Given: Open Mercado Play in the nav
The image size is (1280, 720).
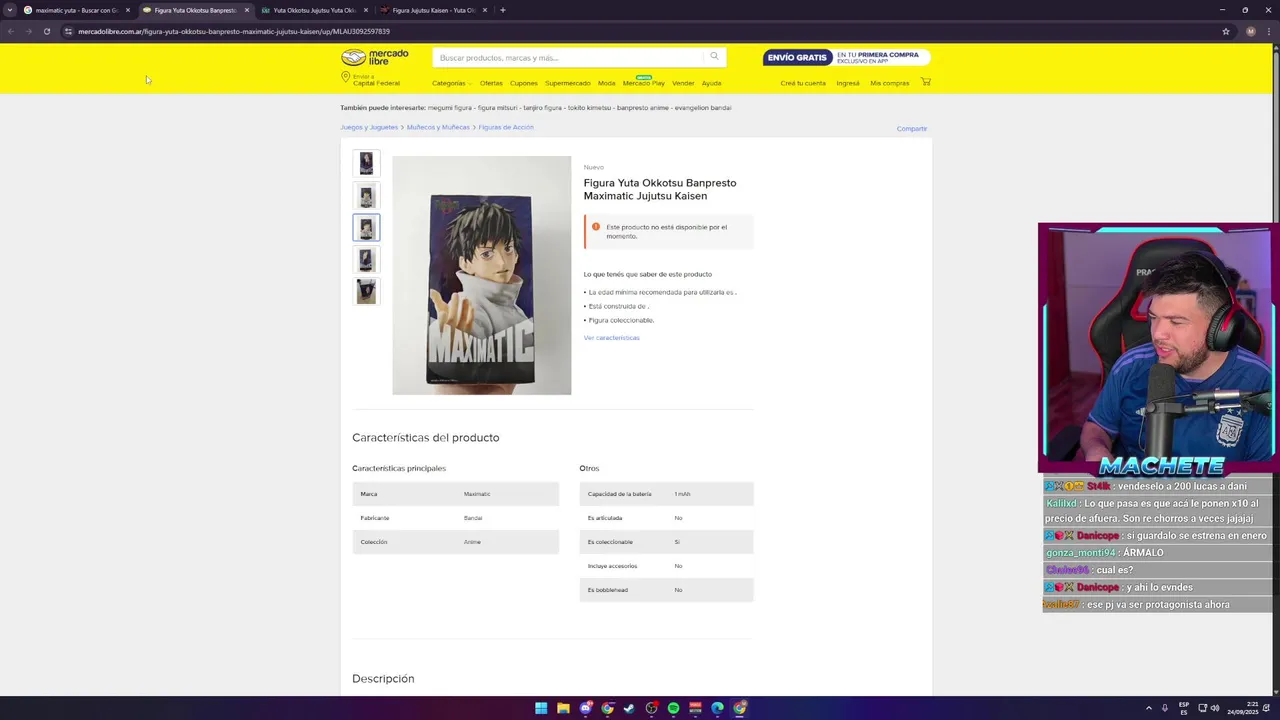Looking at the screenshot, I should pos(643,83).
